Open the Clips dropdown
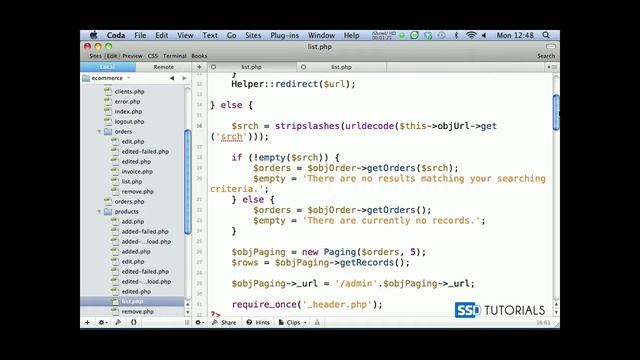 [293, 322]
